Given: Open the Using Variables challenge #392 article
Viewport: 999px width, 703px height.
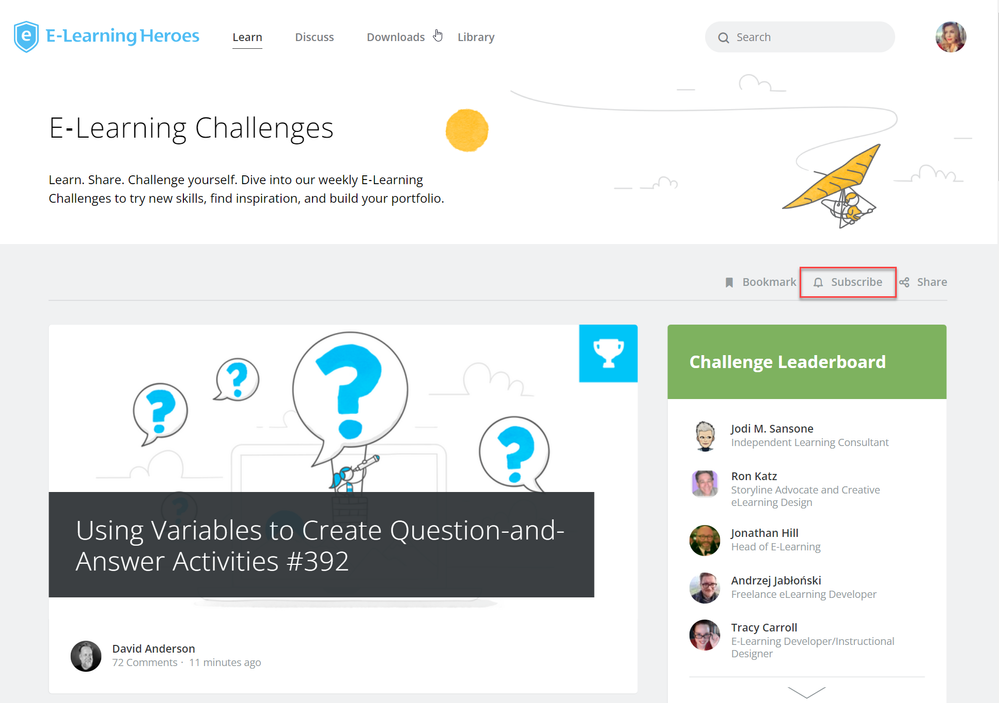Looking at the screenshot, I should point(320,545).
